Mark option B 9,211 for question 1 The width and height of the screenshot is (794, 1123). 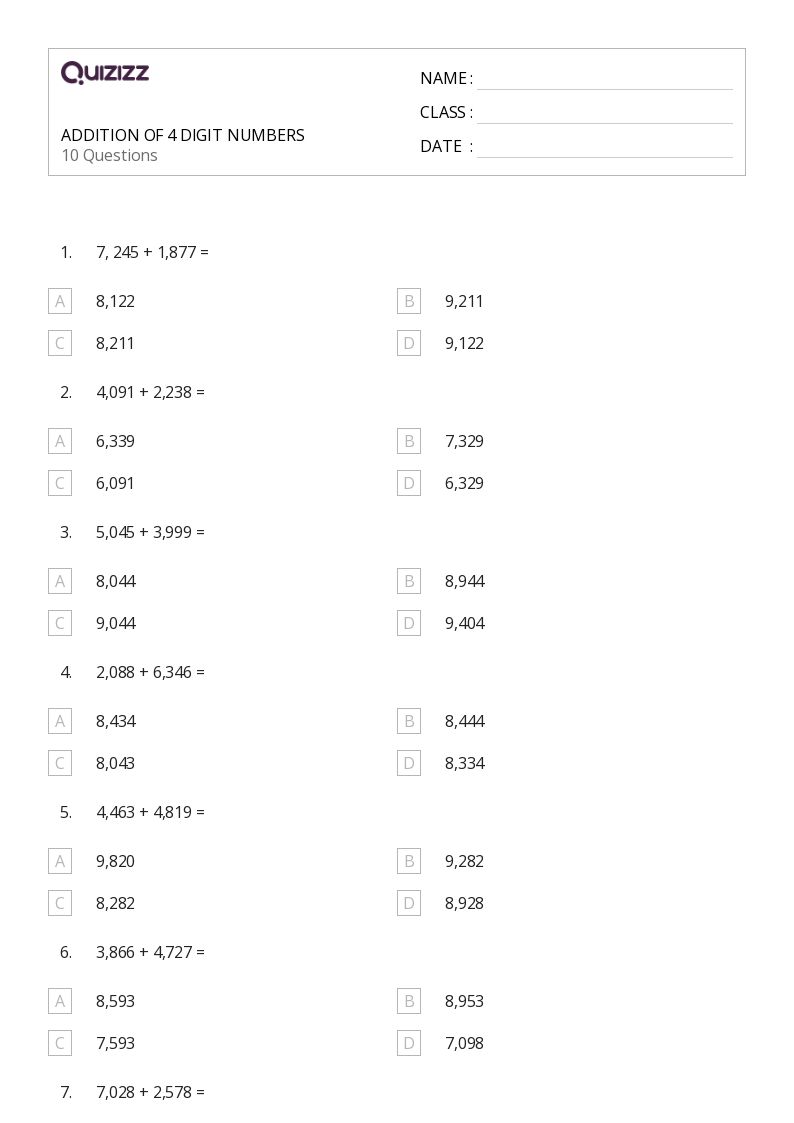(409, 302)
